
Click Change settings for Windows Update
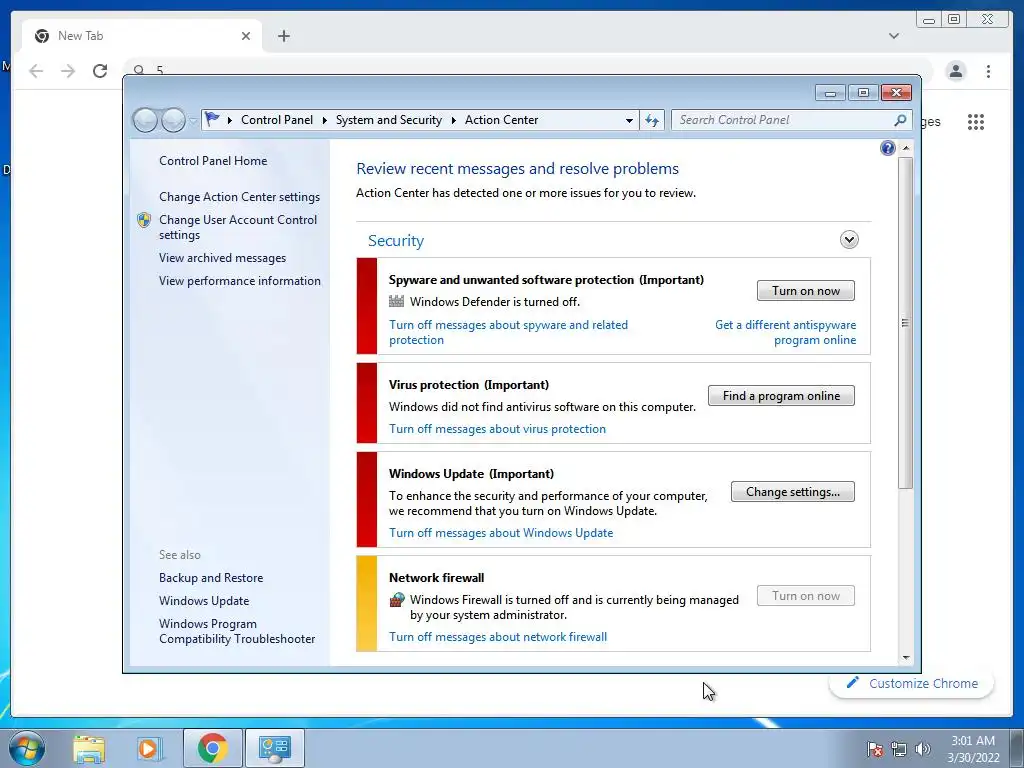(x=793, y=492)
